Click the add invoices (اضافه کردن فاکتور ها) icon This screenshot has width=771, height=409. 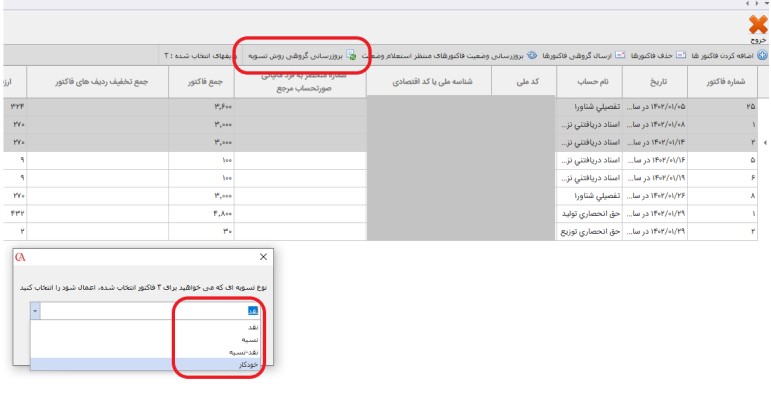pos(763,56)
